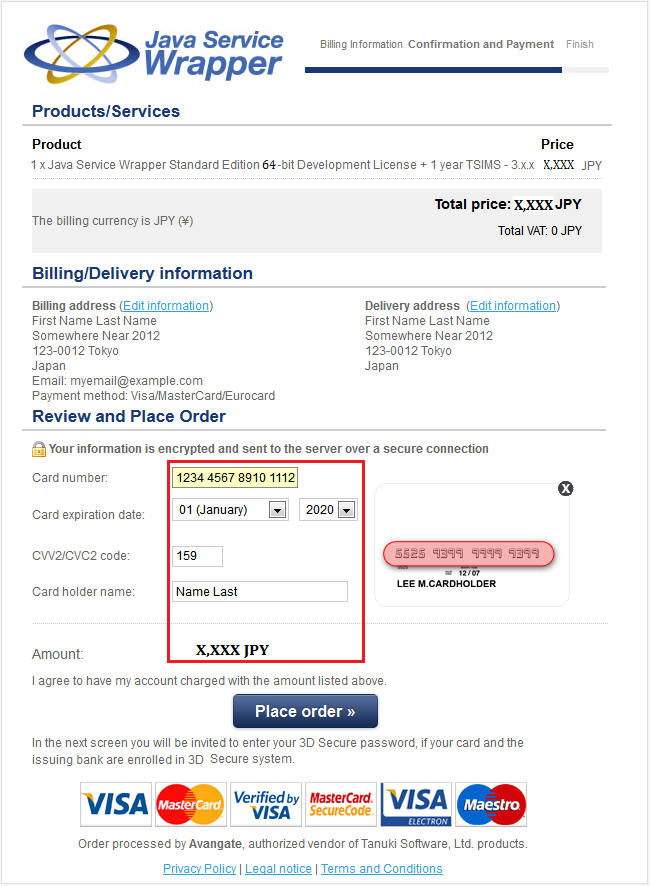Edit information for Delivery address
Image resolution: width=650 pixels, height=886 pixels.
[x=513, y=306]
